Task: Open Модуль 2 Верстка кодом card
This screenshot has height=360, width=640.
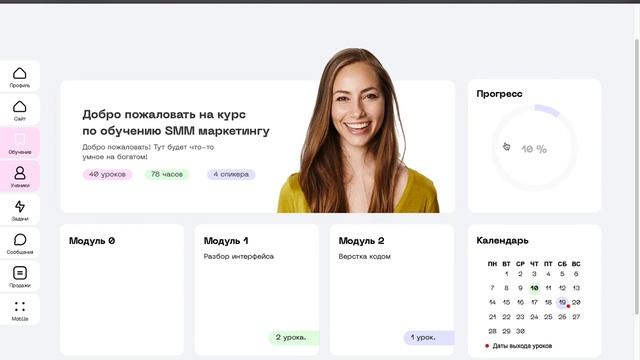Action: [392, 290]
